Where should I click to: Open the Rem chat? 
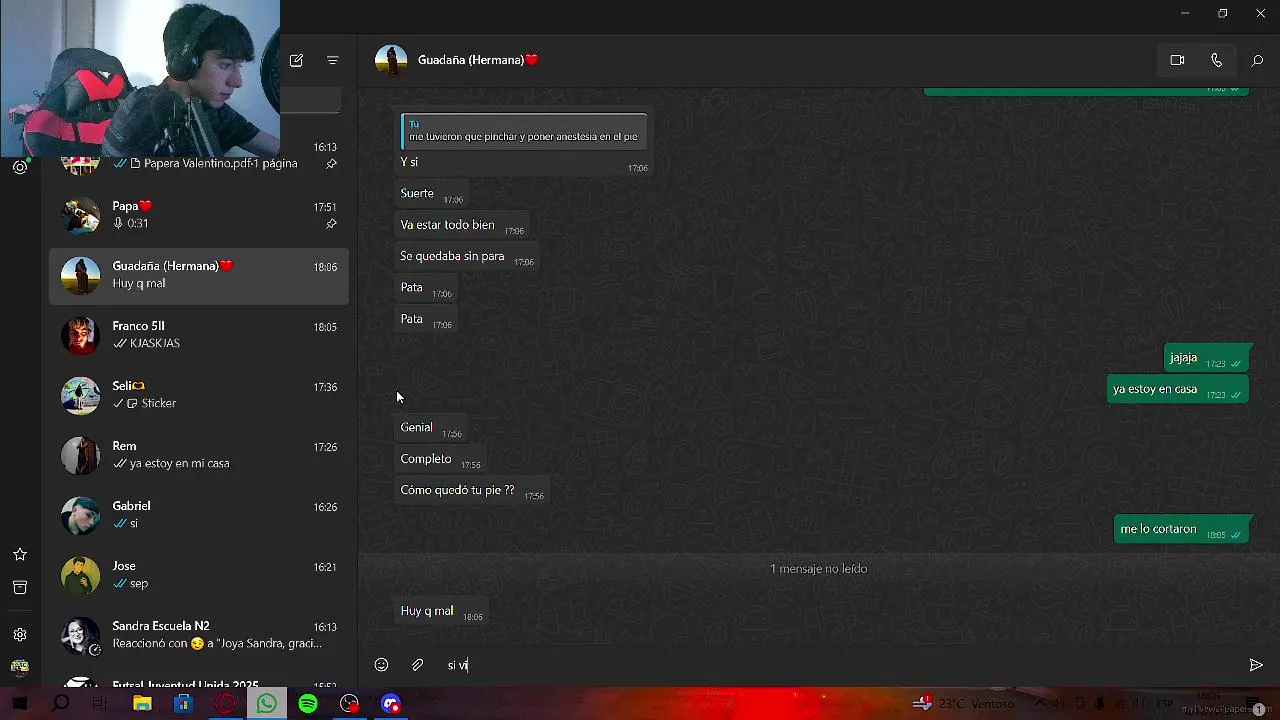pos(199,454)
